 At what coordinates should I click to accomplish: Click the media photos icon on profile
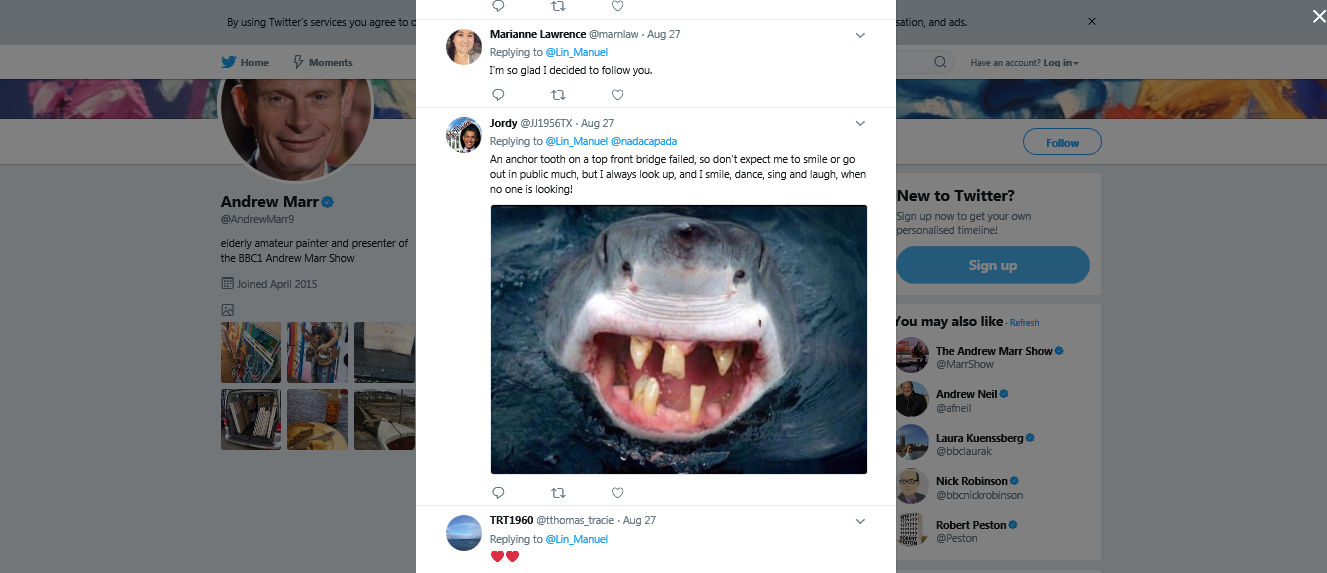tap(227, 310)
